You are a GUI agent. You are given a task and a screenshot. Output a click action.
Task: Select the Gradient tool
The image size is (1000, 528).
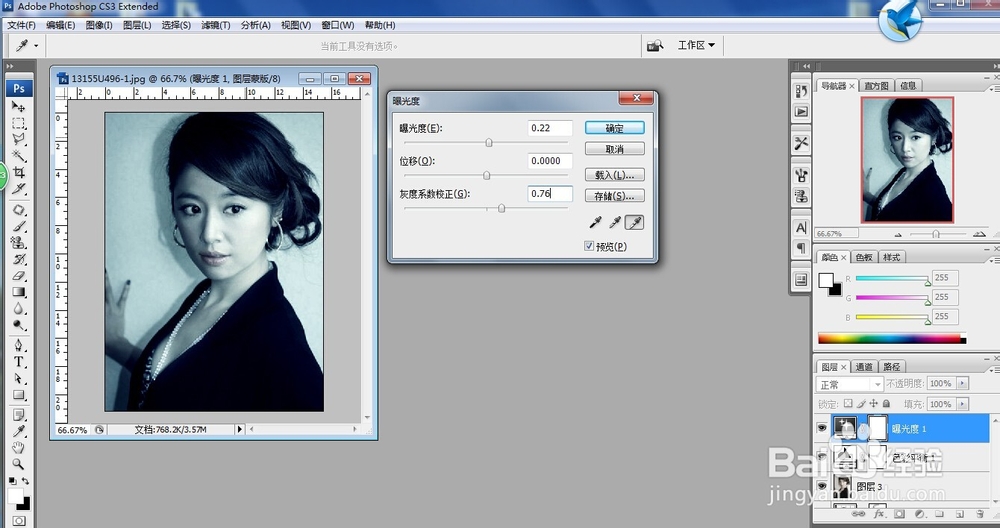point(18,292)
